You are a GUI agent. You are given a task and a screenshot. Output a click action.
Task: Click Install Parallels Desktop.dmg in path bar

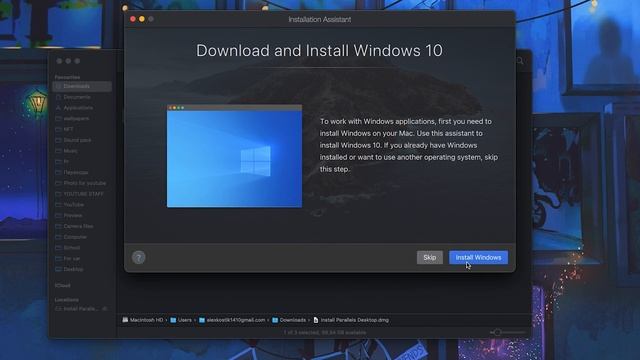(351, 320)
